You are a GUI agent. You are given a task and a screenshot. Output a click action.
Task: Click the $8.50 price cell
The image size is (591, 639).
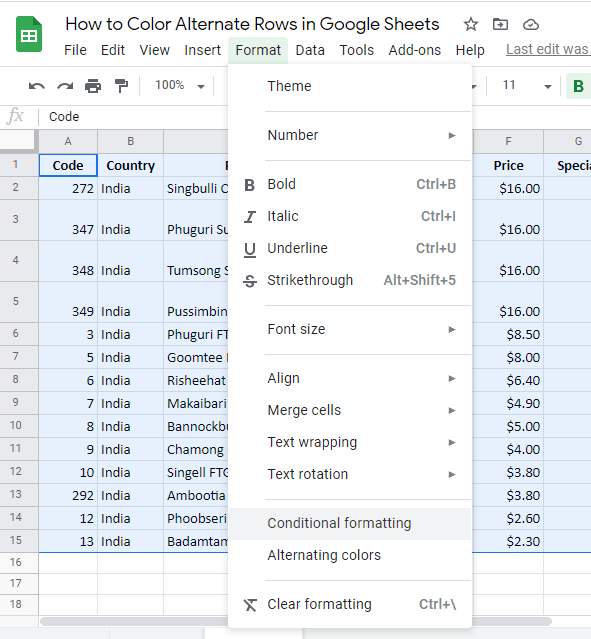[508, 334]
